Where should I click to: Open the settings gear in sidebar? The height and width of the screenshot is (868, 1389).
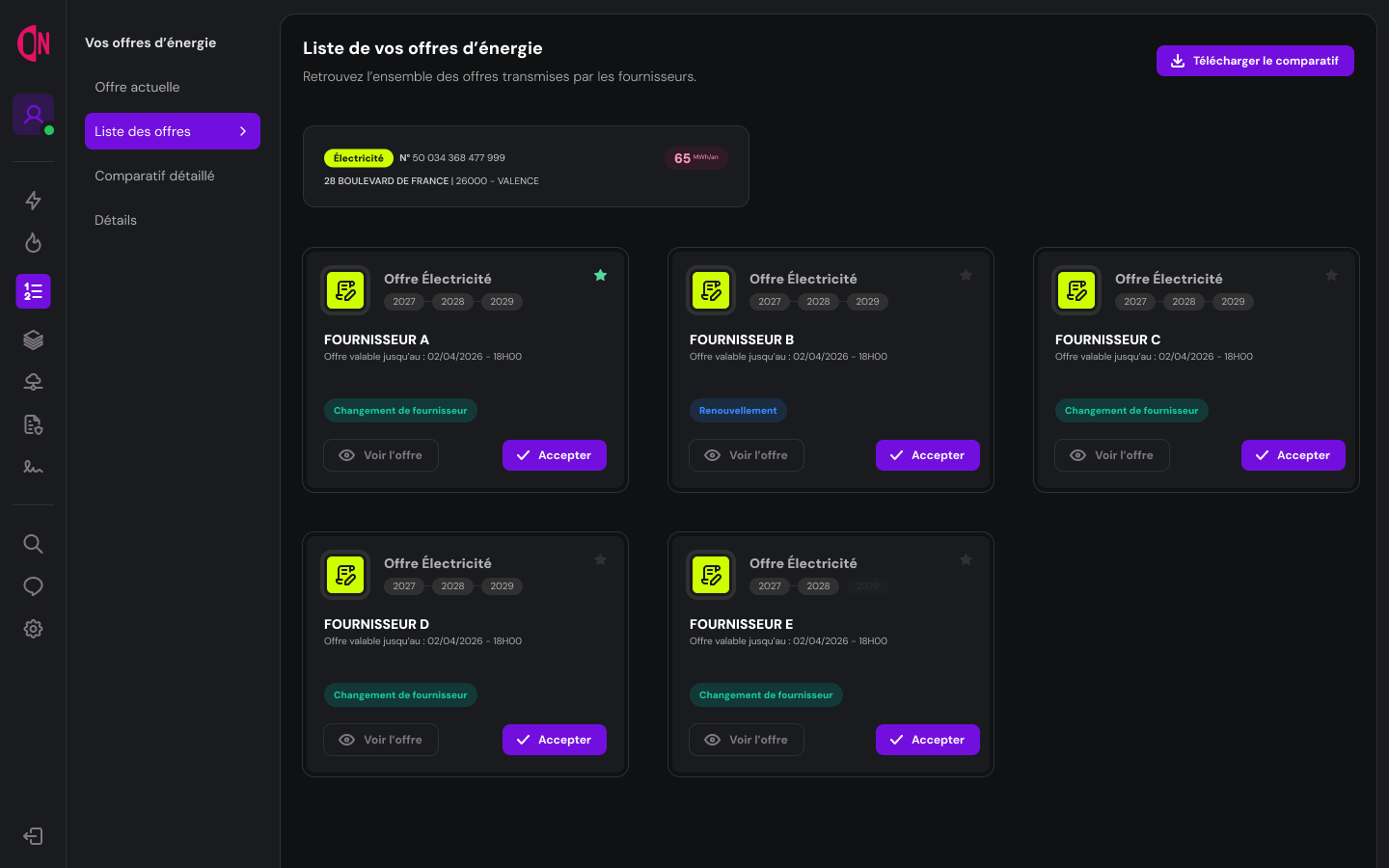coord(33,629)
